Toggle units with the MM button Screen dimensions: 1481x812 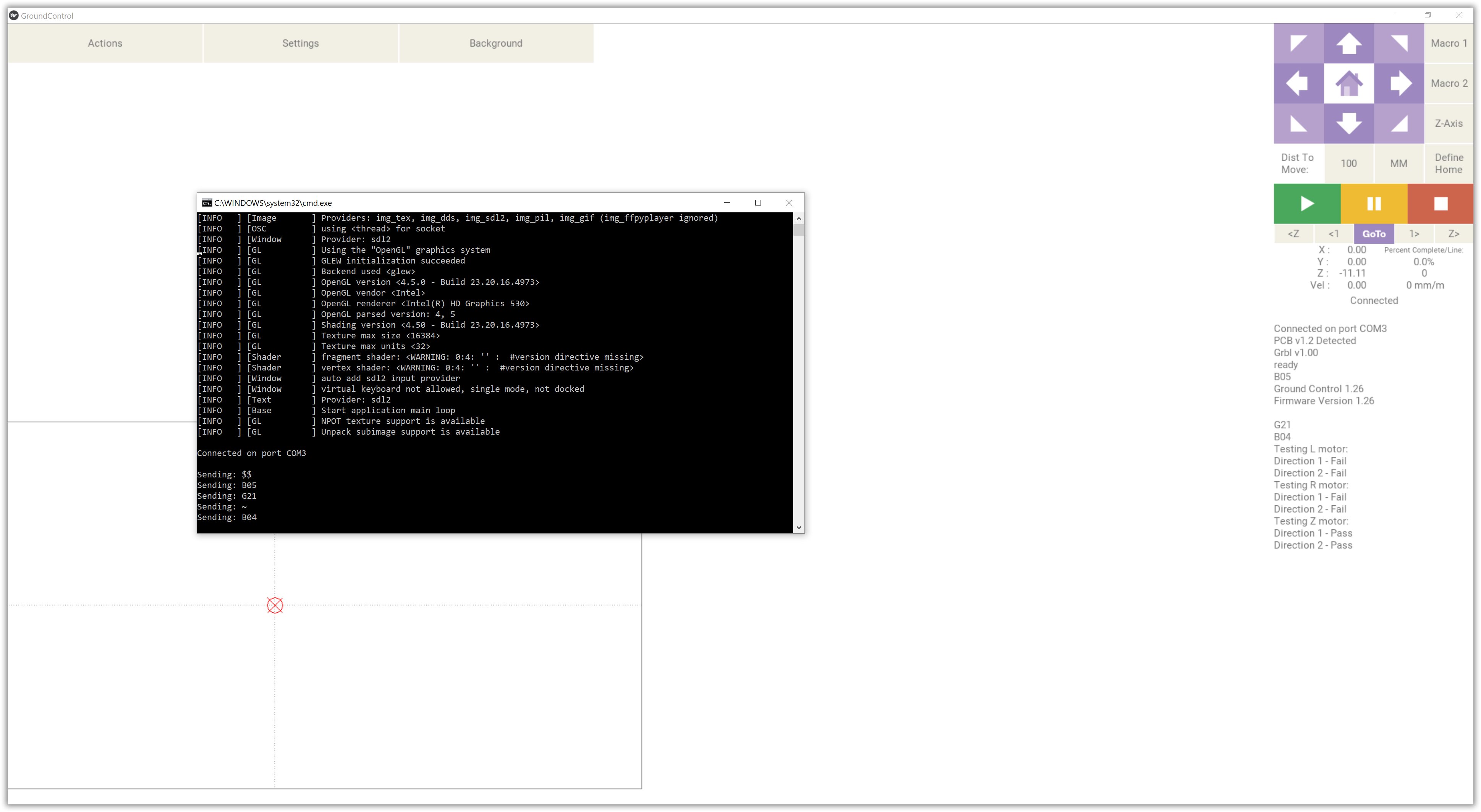pos(1398,163)
